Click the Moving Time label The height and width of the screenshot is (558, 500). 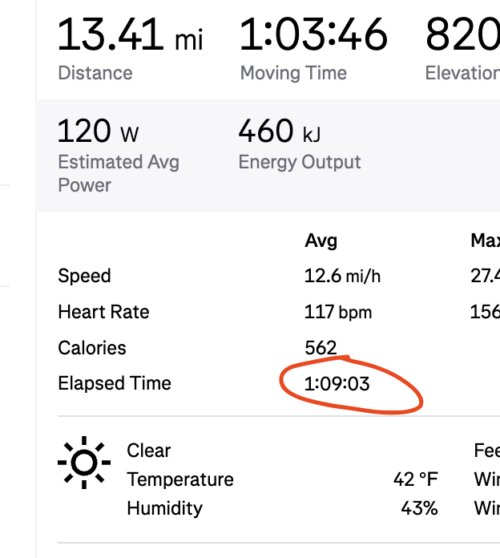(294, 73)
